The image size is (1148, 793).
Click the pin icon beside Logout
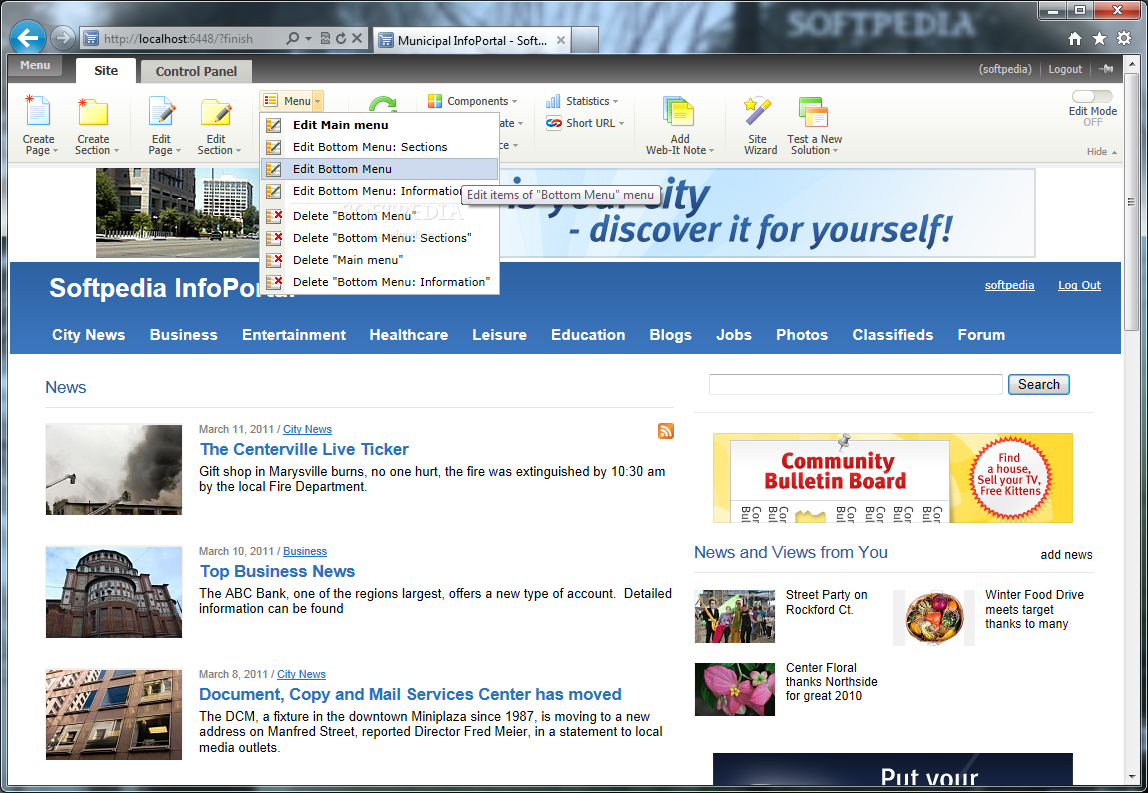tap(1106, 69)
